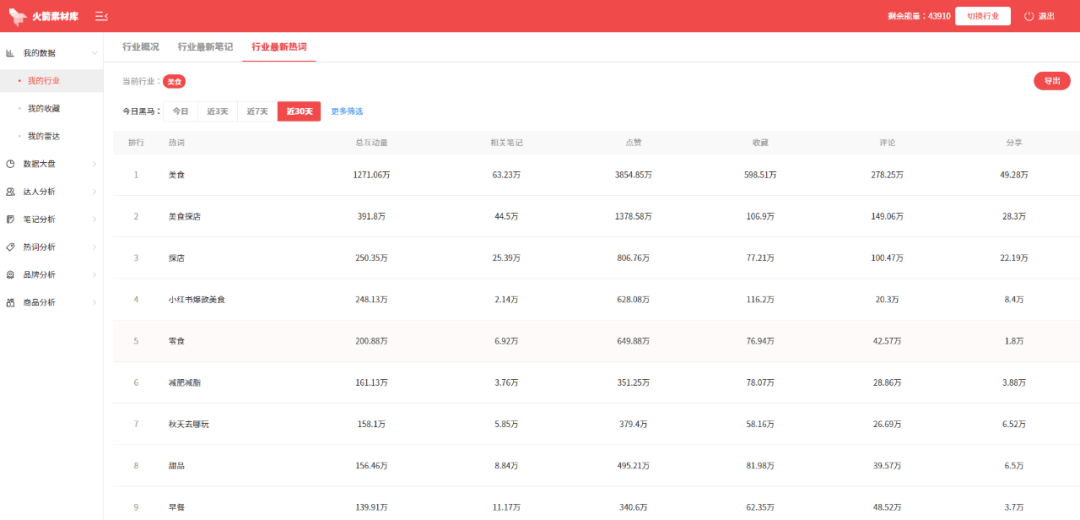Click the 热词分析 tag icon
The height and width of the screenshot is (520, 1080).
pyautogui.click(x=10, y=247)
